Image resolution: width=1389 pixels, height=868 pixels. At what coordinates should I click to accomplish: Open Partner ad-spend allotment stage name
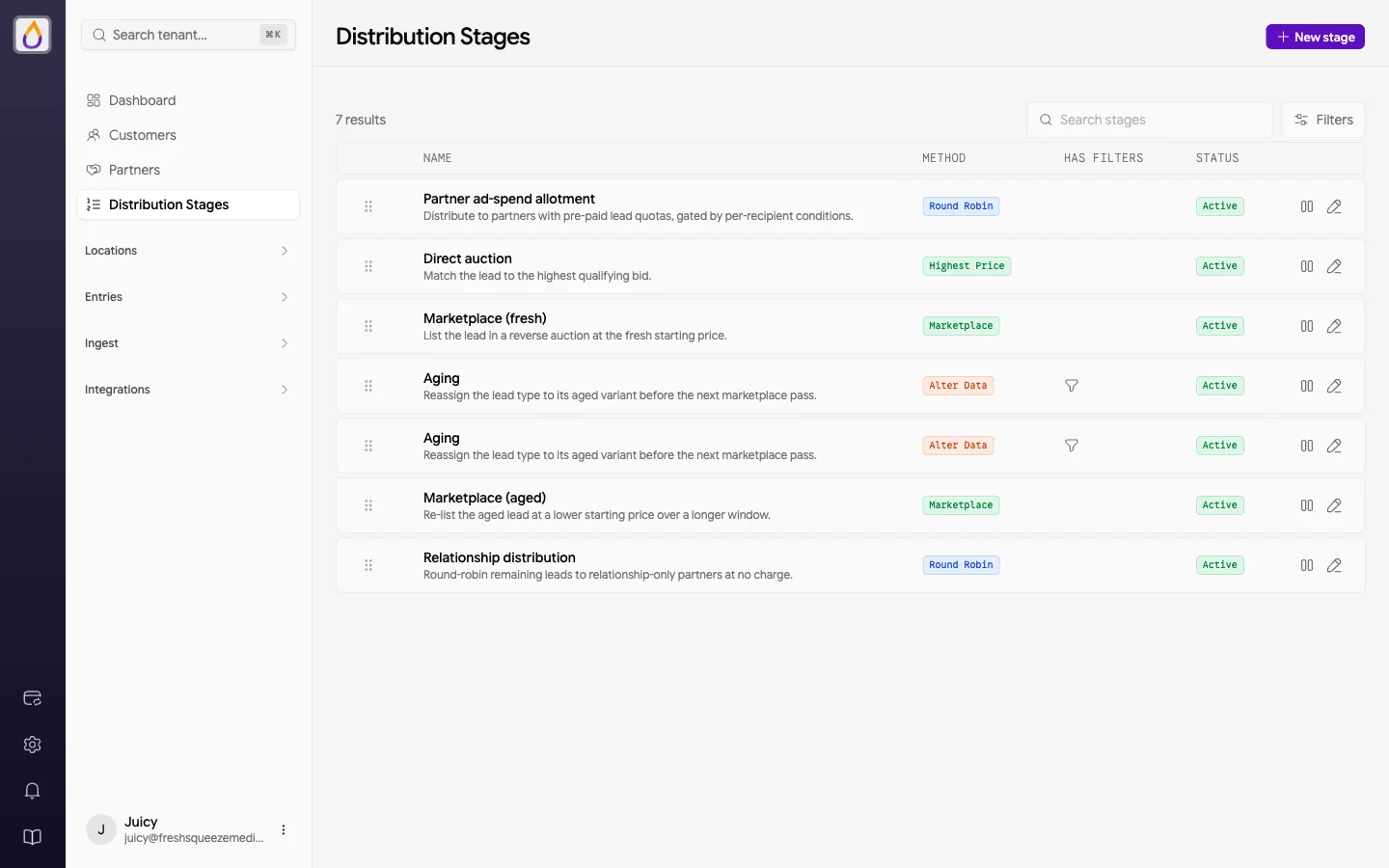[509, 199]
